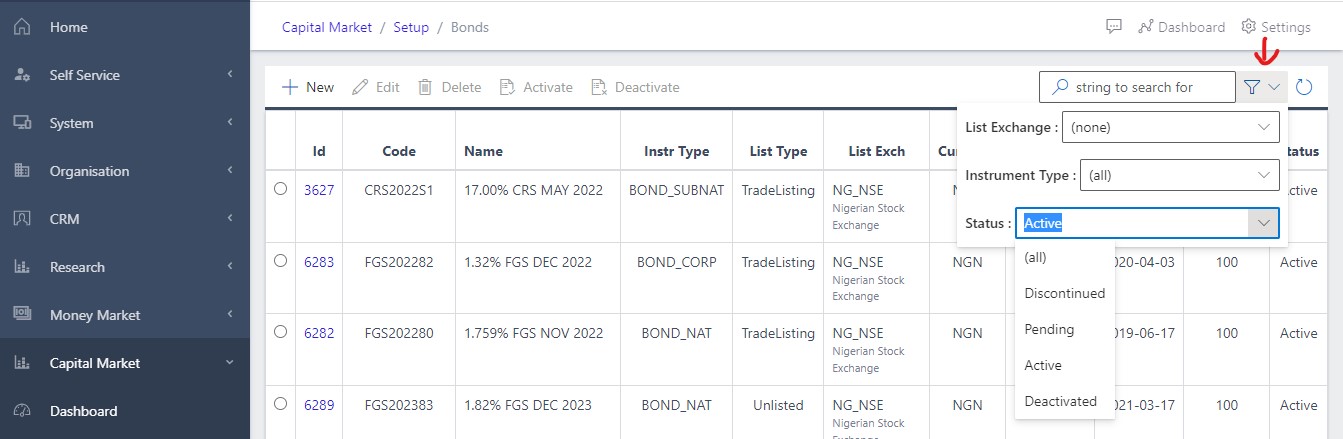Viewport: 1343px width, 439px height.
Task: Click the chevron next to the filter funnel
Action: (1274, 87)
